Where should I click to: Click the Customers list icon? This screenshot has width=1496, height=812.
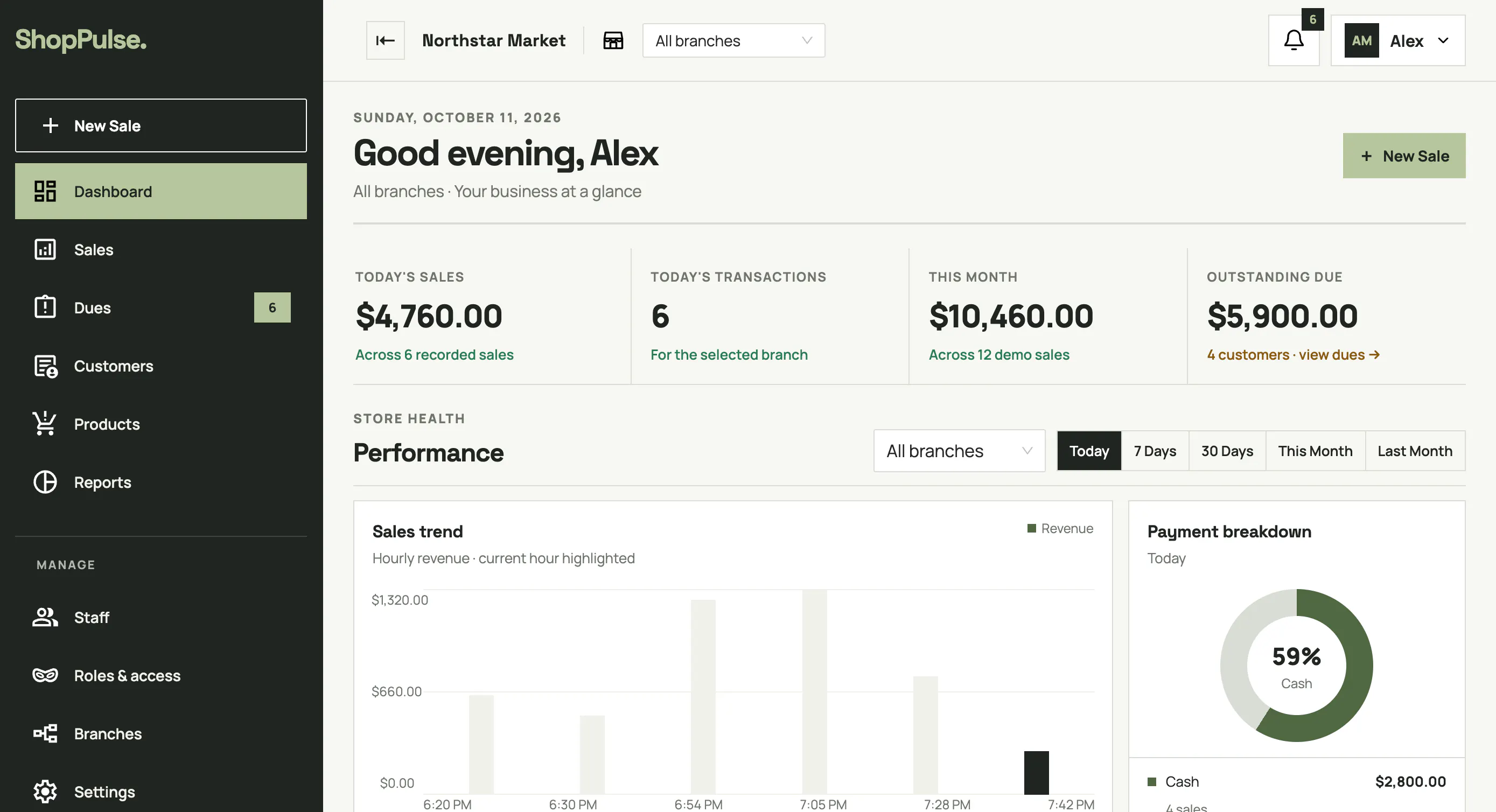[45, 366]
